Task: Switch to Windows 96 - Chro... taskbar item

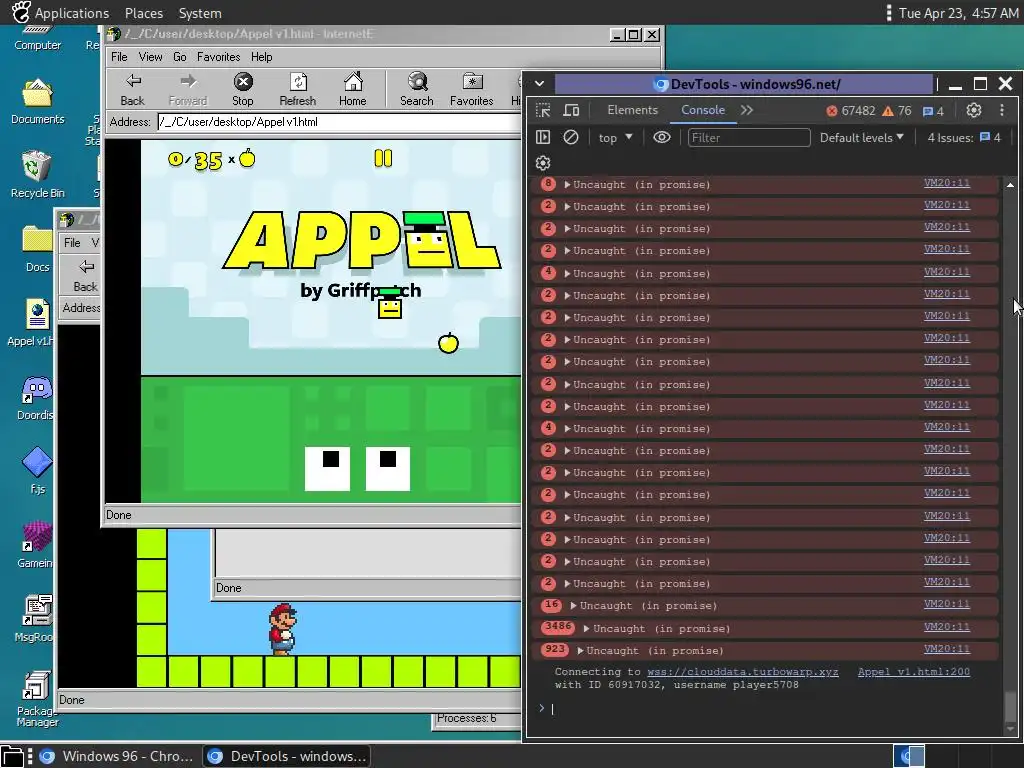Action: tap(117, 756)
